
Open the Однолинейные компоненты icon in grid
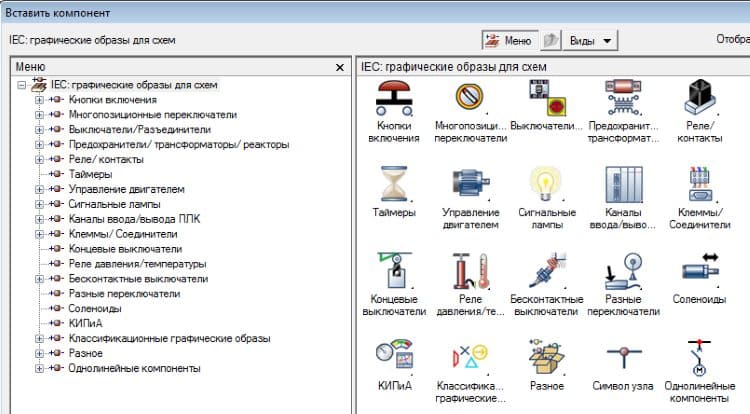[699, 358]
